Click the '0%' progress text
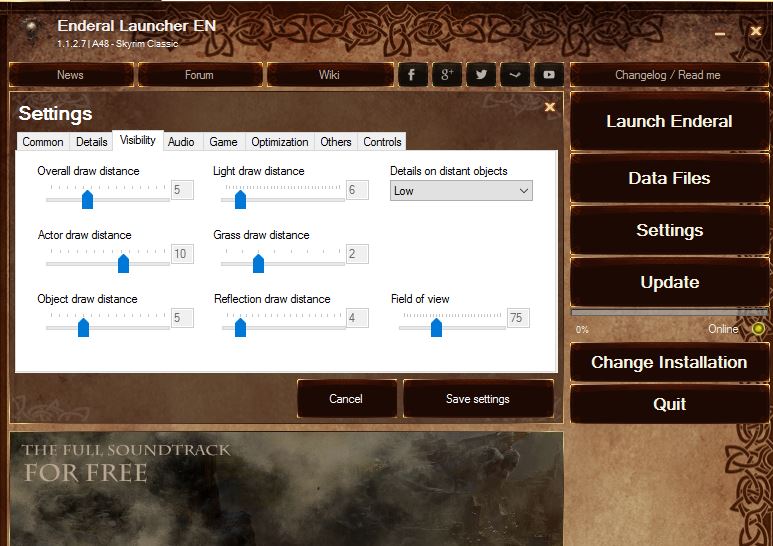 582,329
